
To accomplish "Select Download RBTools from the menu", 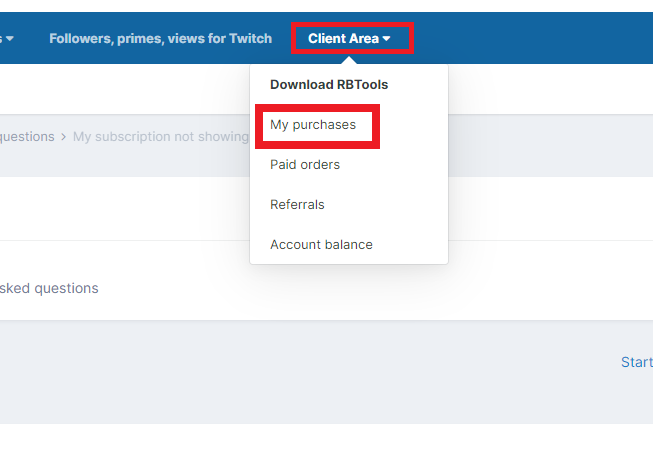I will point(329,85).
